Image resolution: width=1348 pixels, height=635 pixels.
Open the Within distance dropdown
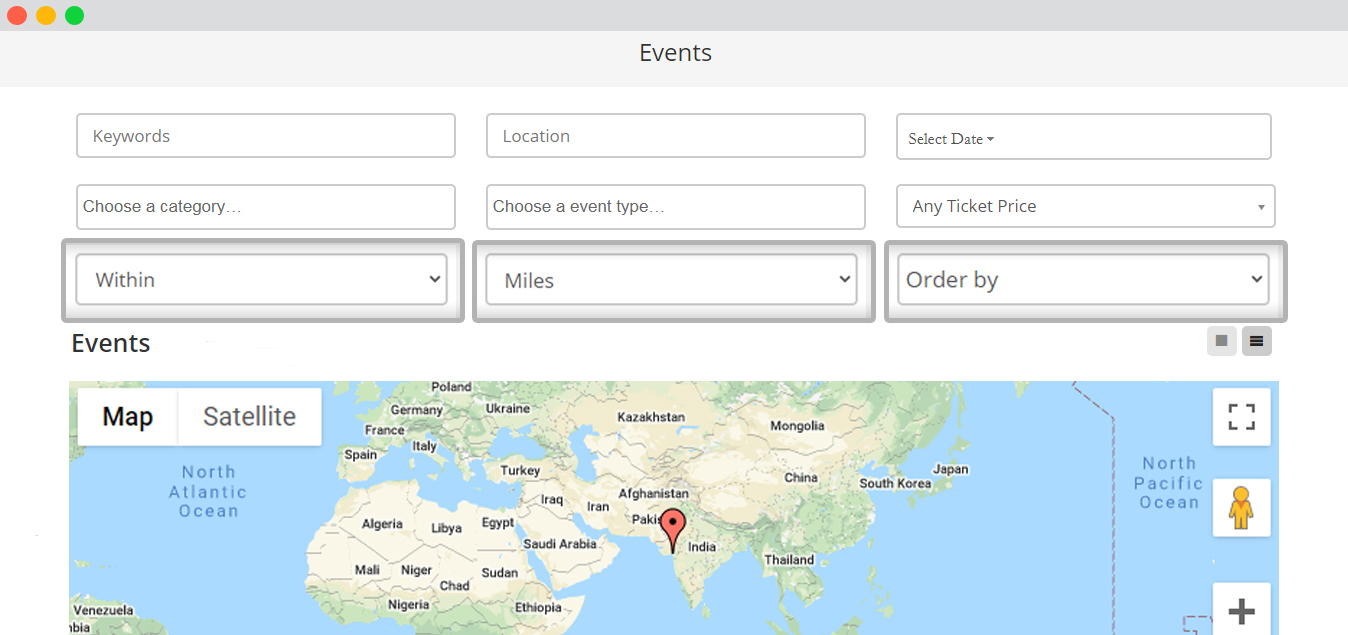(262, 280)
